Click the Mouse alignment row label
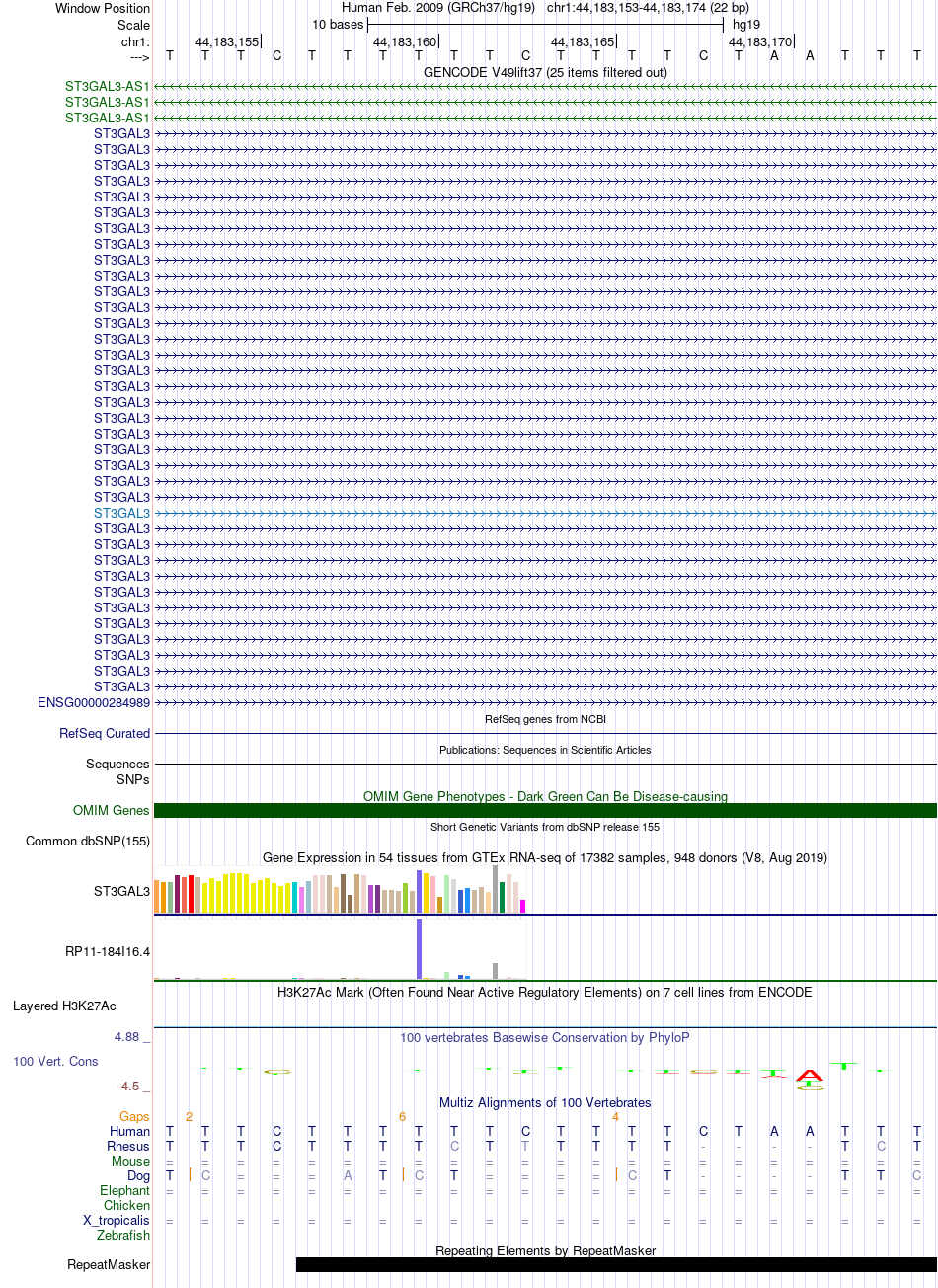This screenshot has height=1288, width=938. (131, 1161)
